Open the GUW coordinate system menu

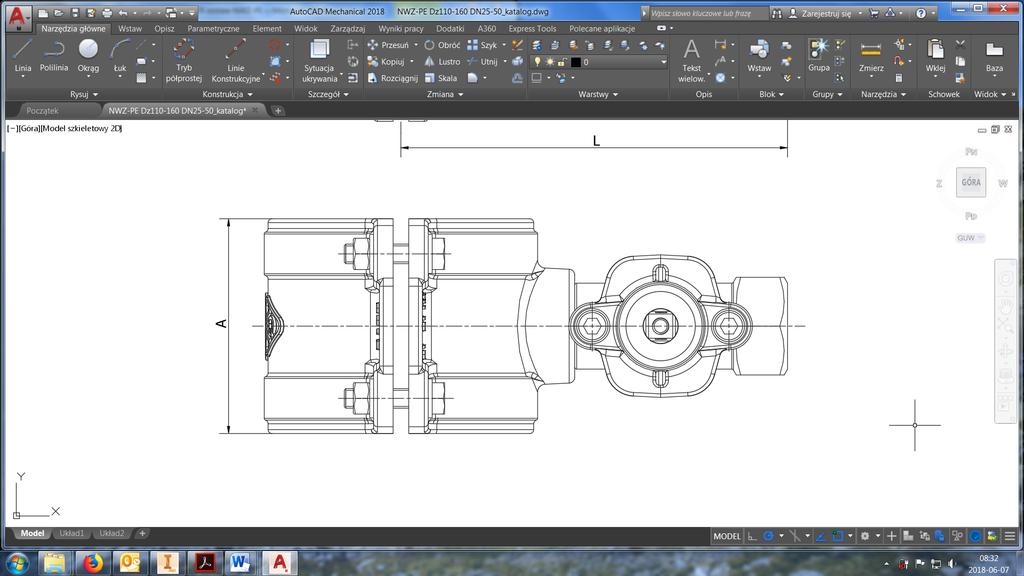[x=970, y=238]
